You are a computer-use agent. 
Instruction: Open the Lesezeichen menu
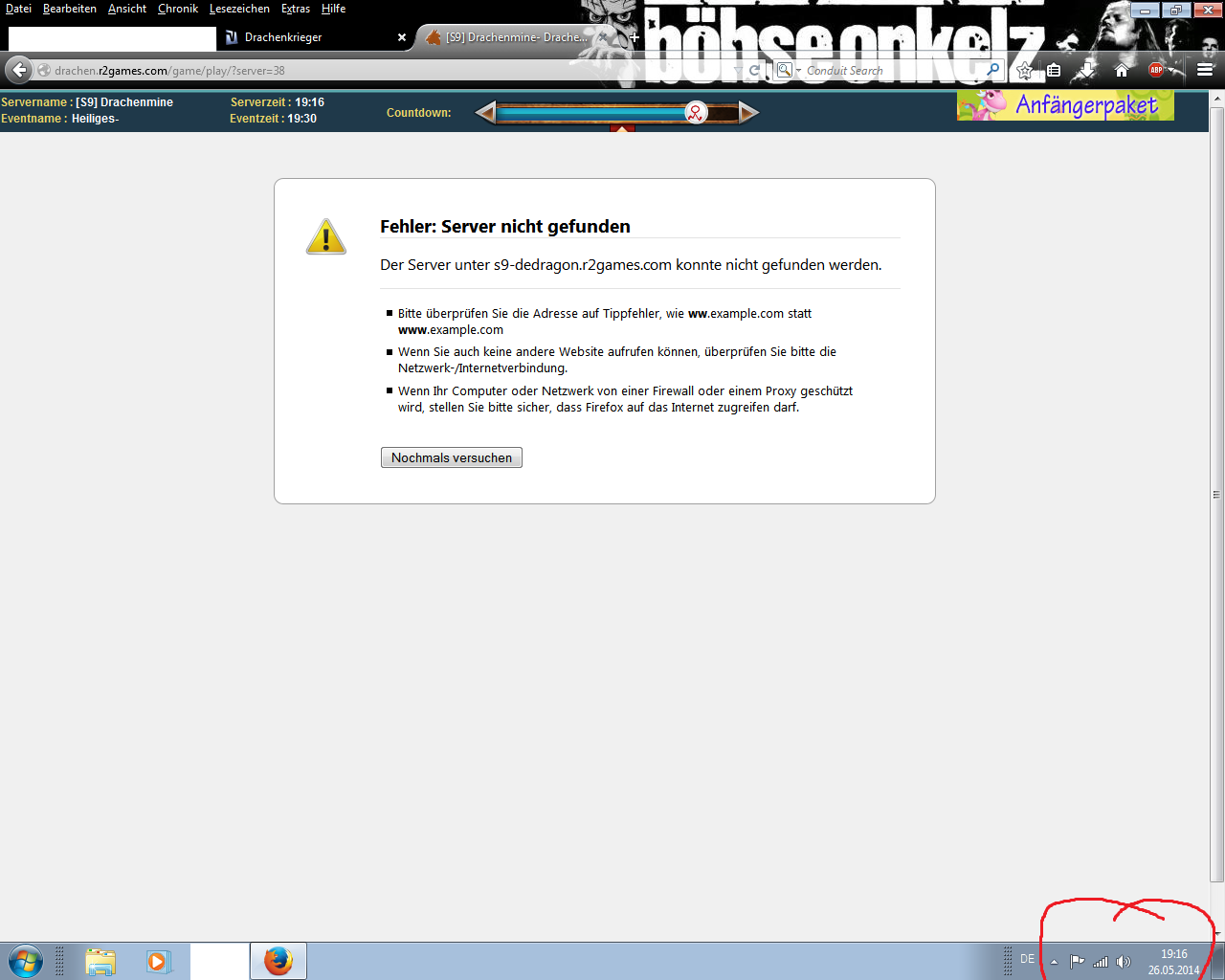pyautogui.click(x=239, y=9)
